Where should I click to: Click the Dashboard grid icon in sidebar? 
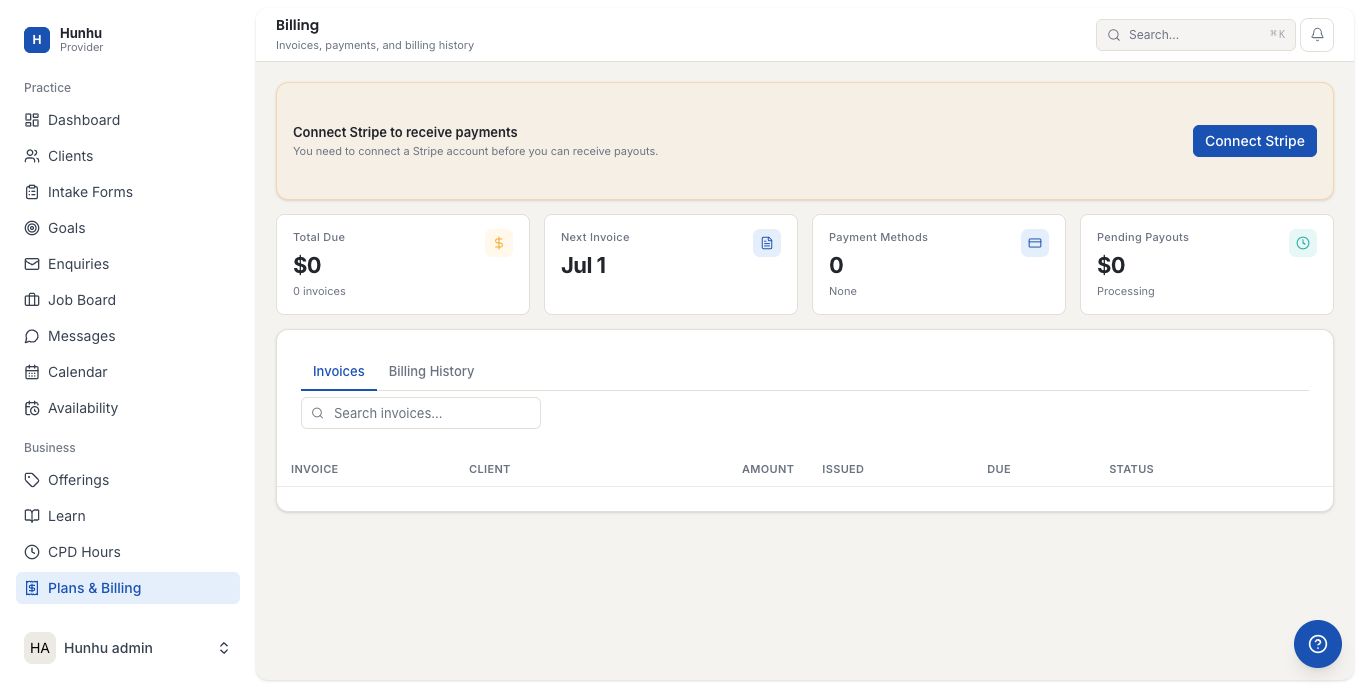tap(32, 120)
